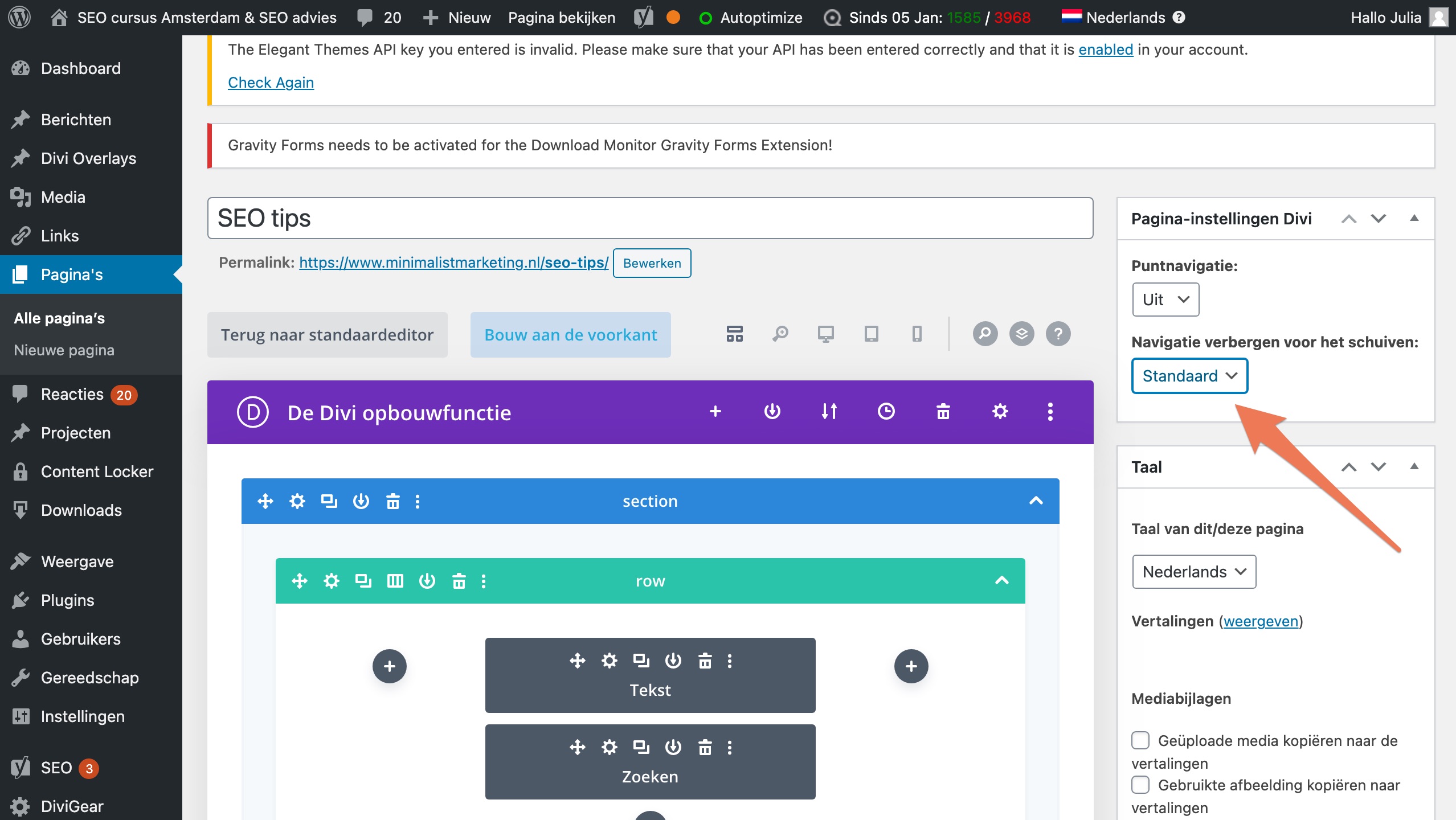The image size is (1456, 820).
Task: Open Divi layers round icon
Action: click(1021, 334)
